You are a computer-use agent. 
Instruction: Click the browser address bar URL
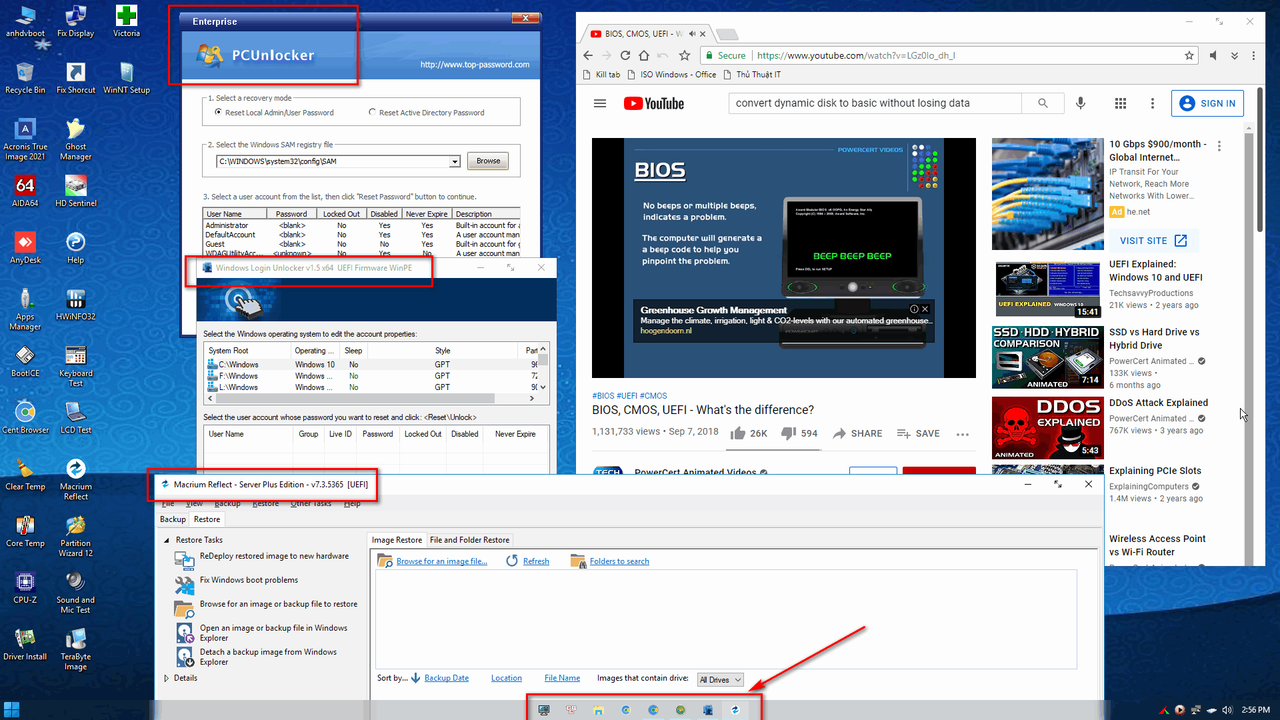click(x=856, y=56)
